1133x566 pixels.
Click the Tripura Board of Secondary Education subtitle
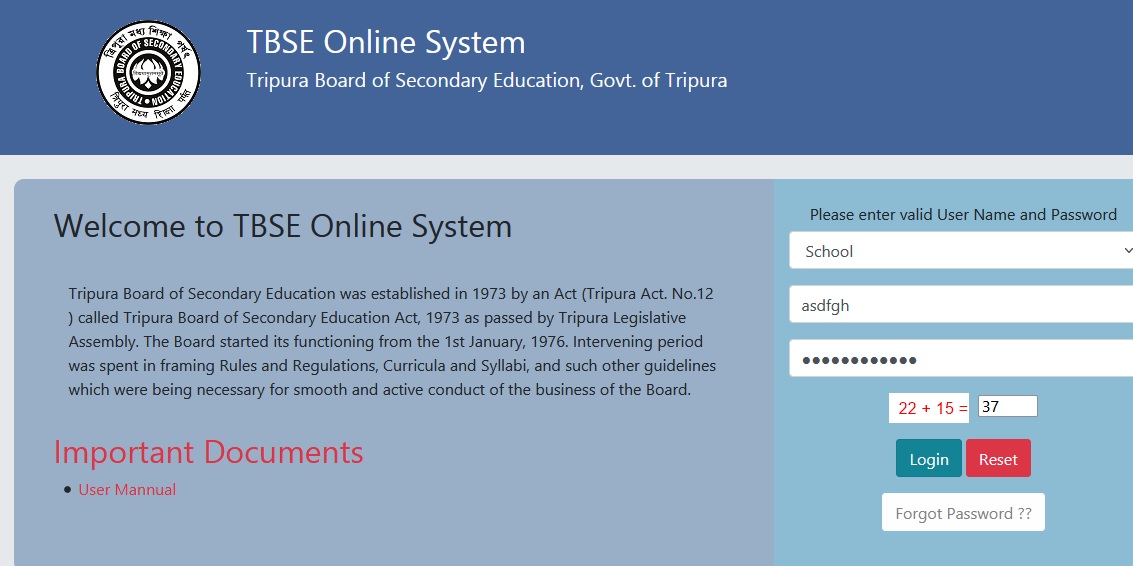(x=486, y=80)
